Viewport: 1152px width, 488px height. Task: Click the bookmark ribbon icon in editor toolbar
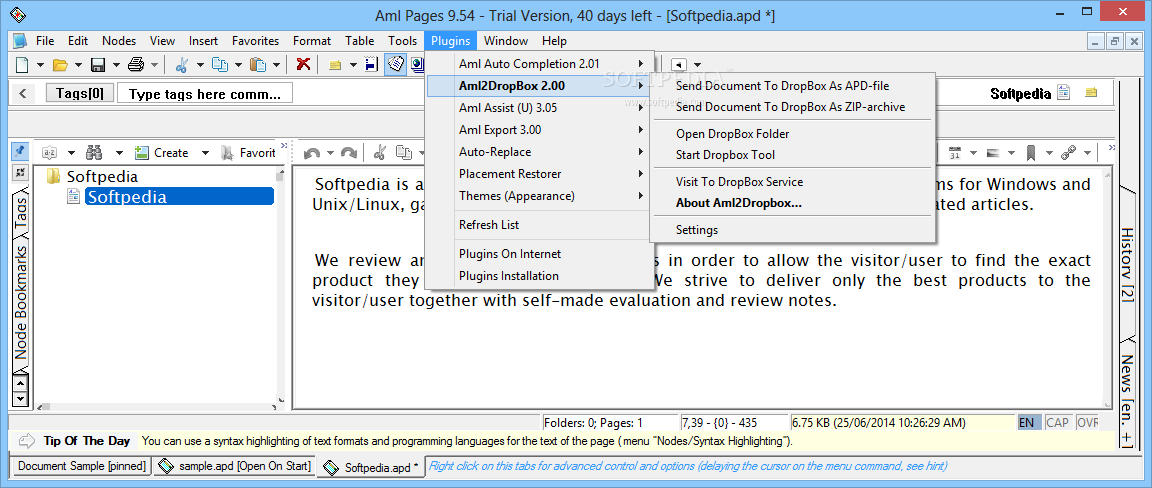pos(1031,153)
